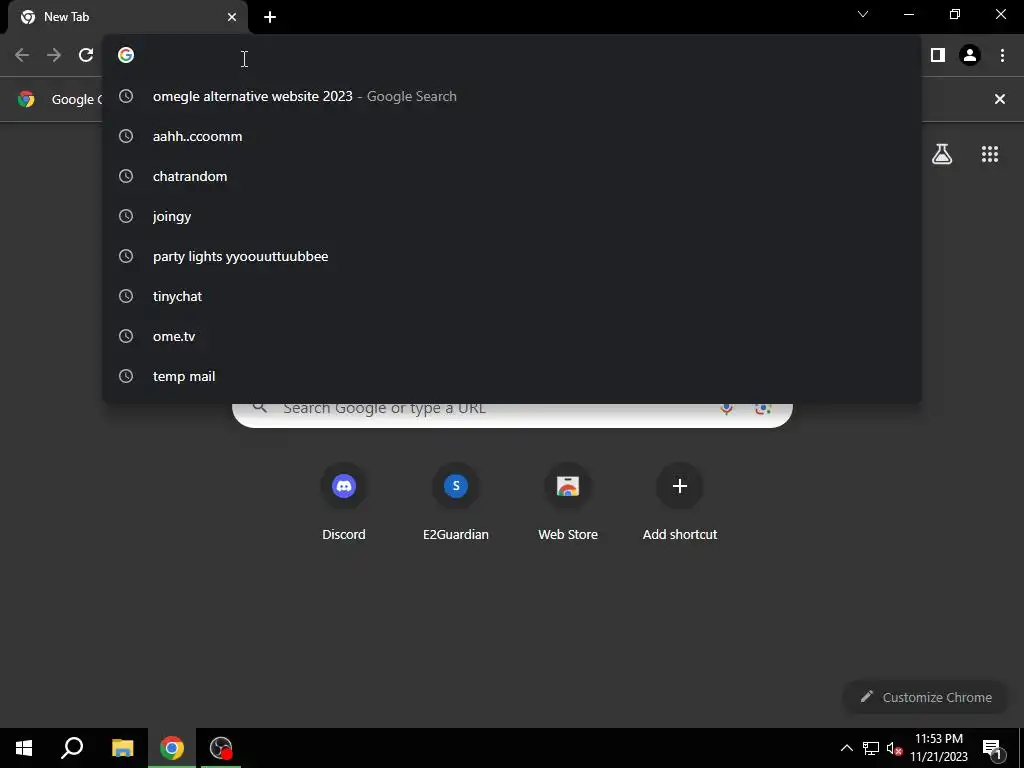Image resolution: width=1024 pixels, height=768 pixels.
Task: Open the Windows Start menu
Action: tap(24, 748)
